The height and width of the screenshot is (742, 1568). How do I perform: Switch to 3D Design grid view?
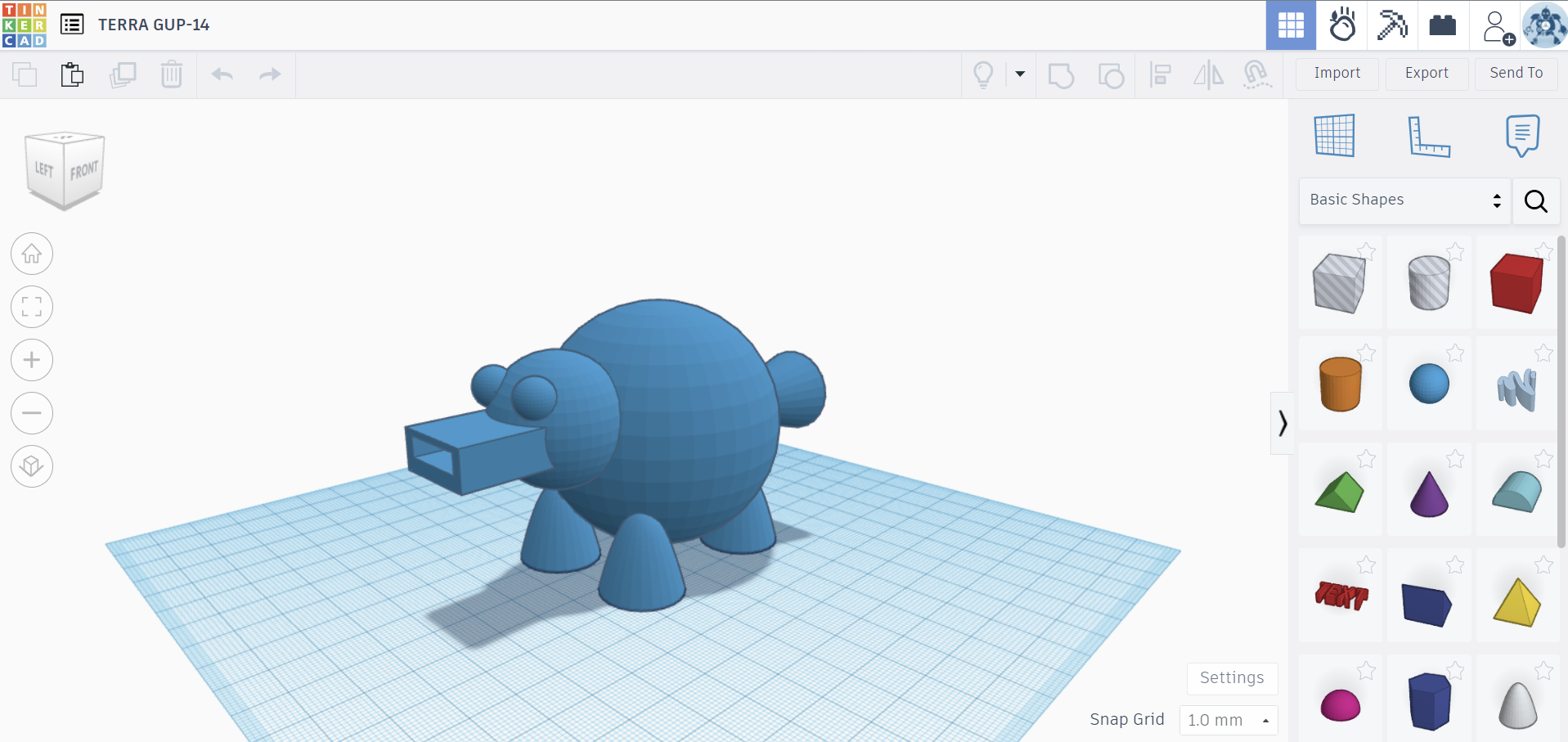pyautogui.click(x=1291, y=25)
